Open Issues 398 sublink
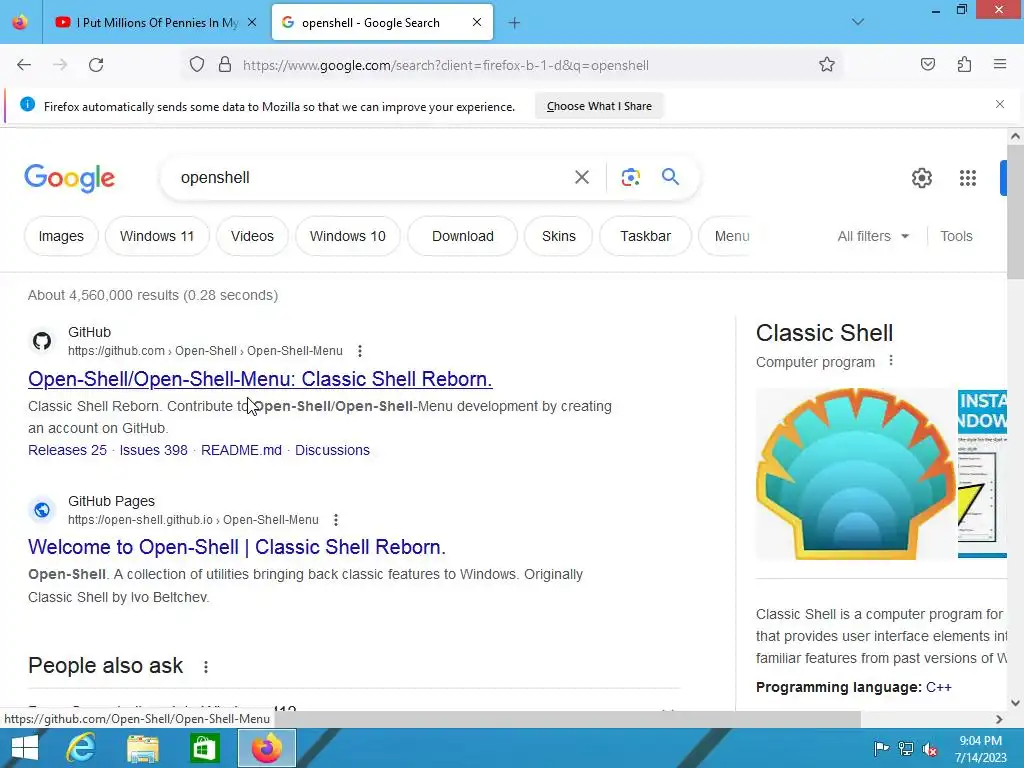Viewport: 1024px width, 768px height. [x=153, y=450]
